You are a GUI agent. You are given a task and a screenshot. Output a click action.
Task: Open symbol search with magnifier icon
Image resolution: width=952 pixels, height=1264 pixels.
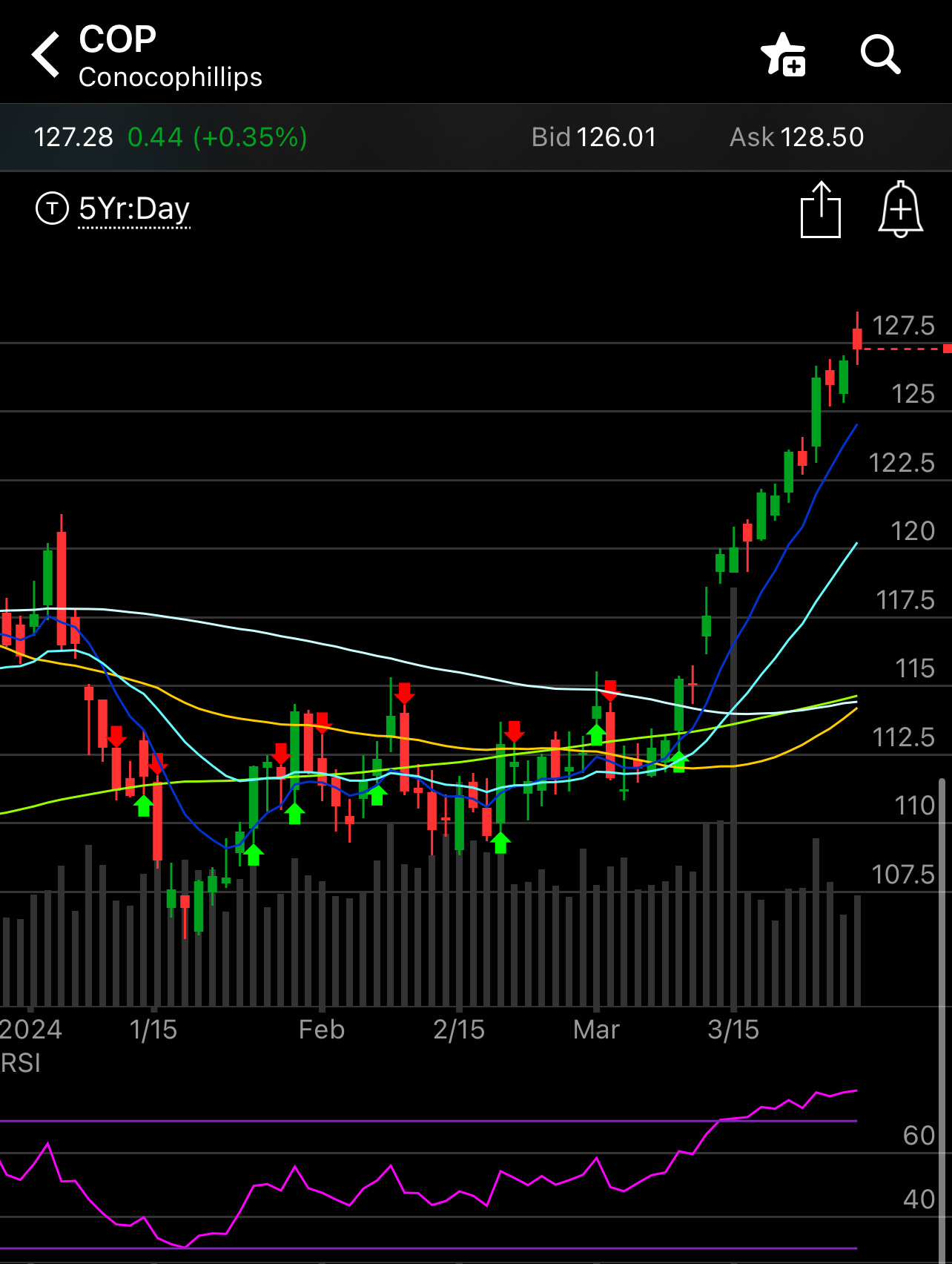pos(881,54)
